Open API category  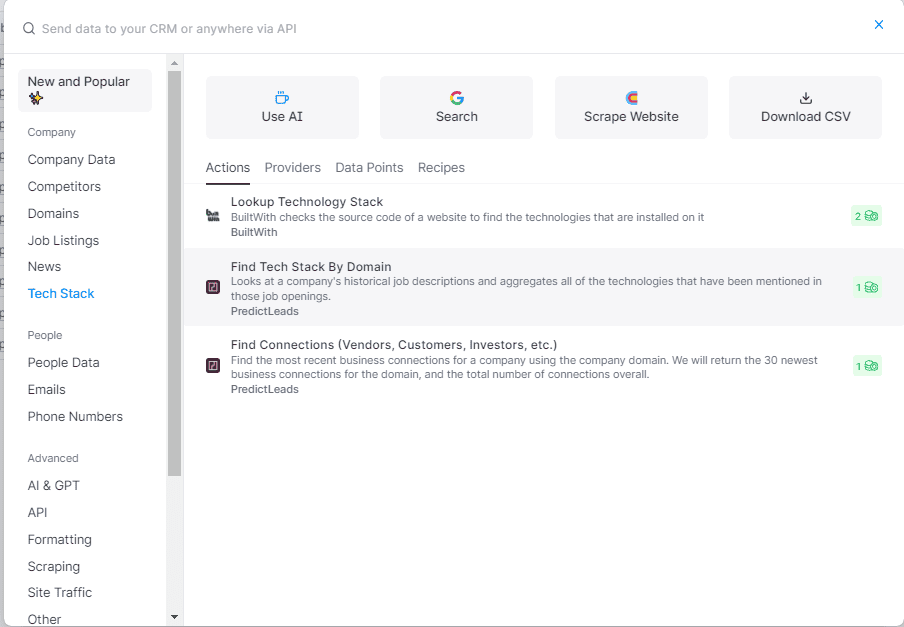tap(37, 513)
